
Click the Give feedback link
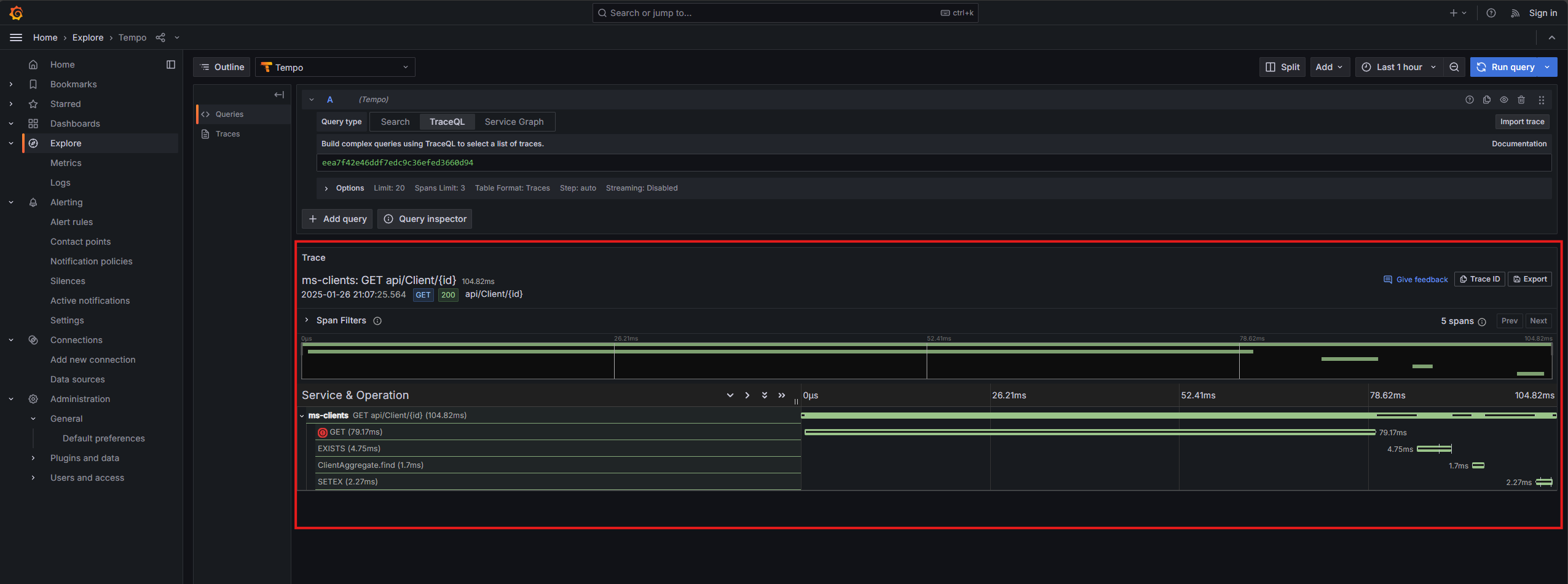click(1416, 280)
